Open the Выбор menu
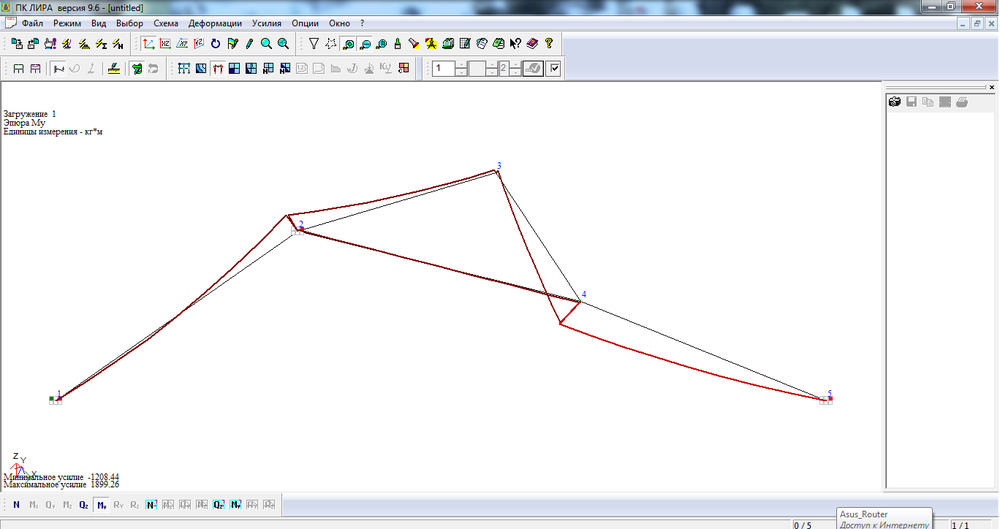 [x=129, y=23]
